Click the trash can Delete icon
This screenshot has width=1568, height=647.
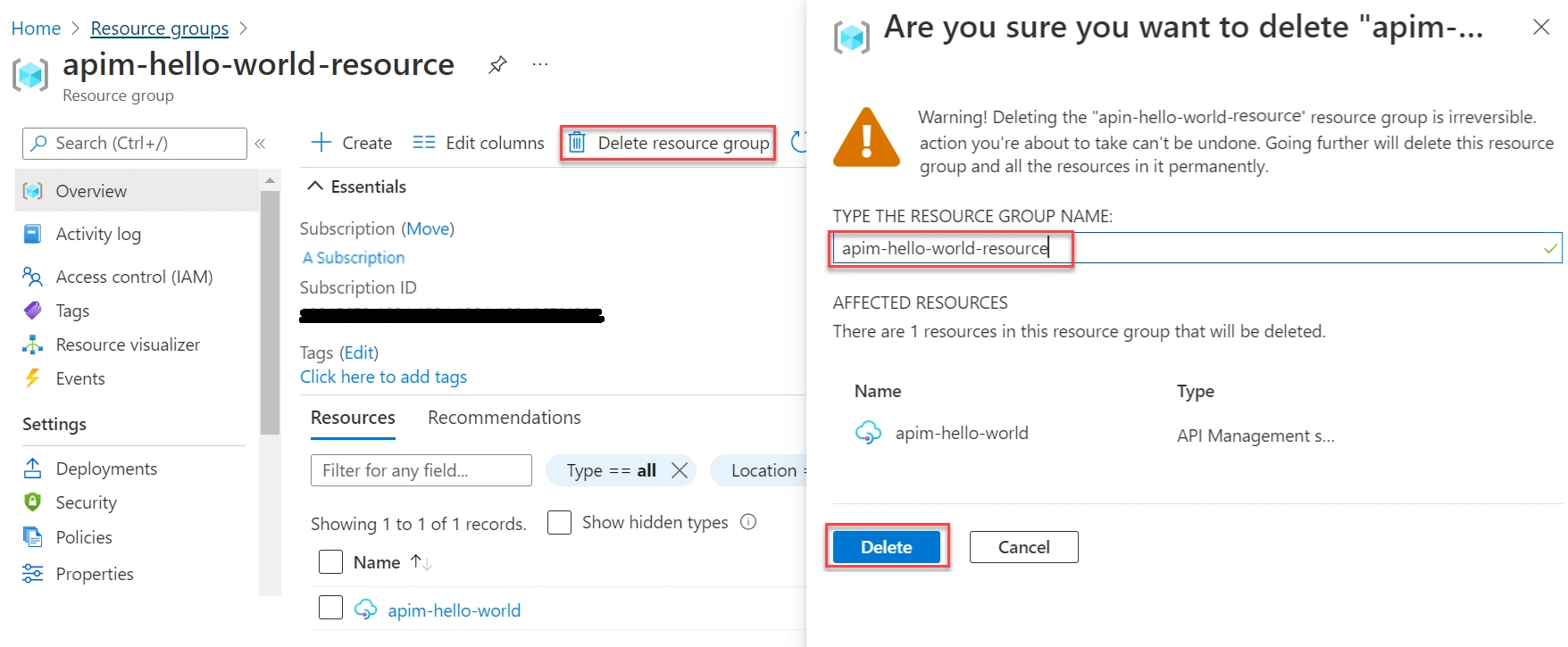[577, 142]
